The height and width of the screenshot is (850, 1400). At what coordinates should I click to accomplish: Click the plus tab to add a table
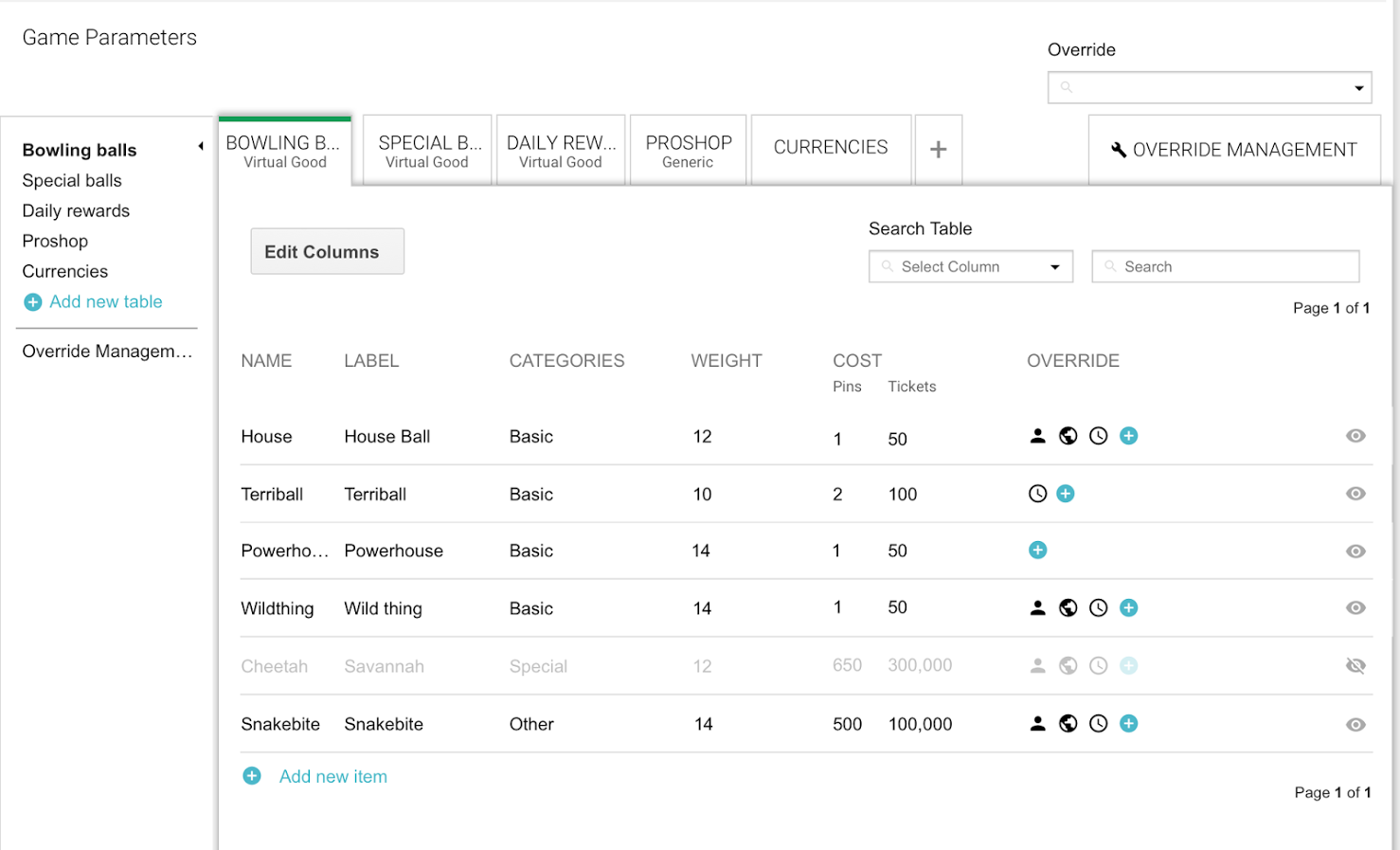tap(939, 150)
